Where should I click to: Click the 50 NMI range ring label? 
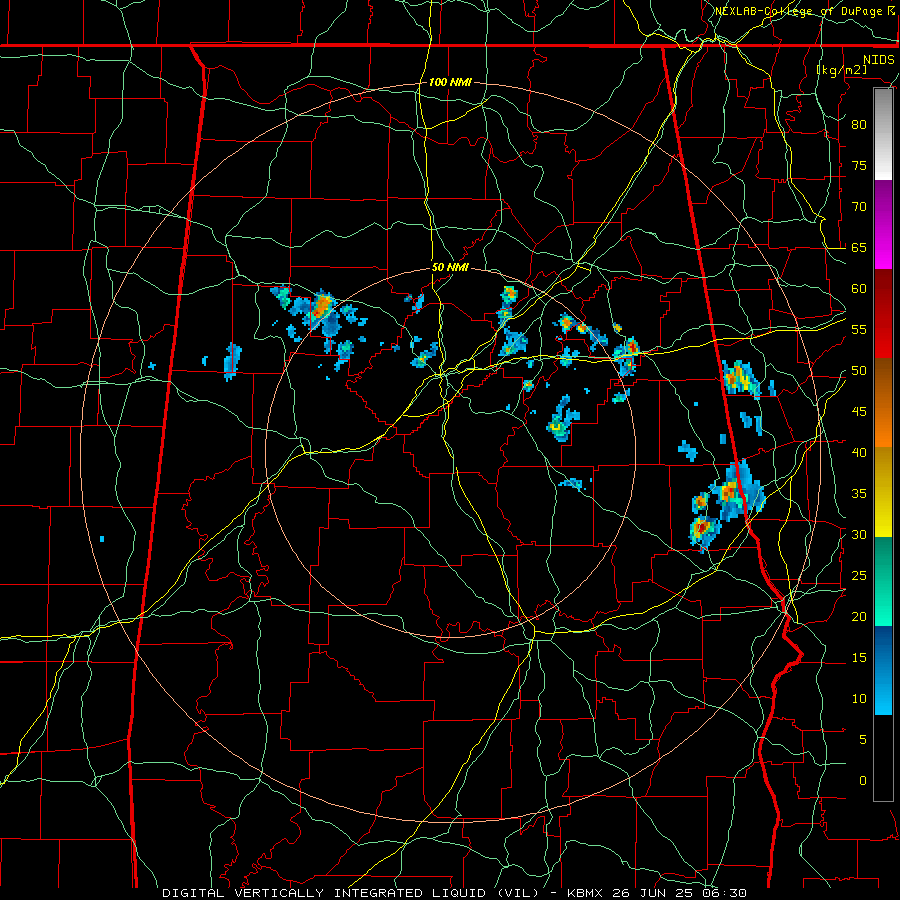[x=450, y=267]
